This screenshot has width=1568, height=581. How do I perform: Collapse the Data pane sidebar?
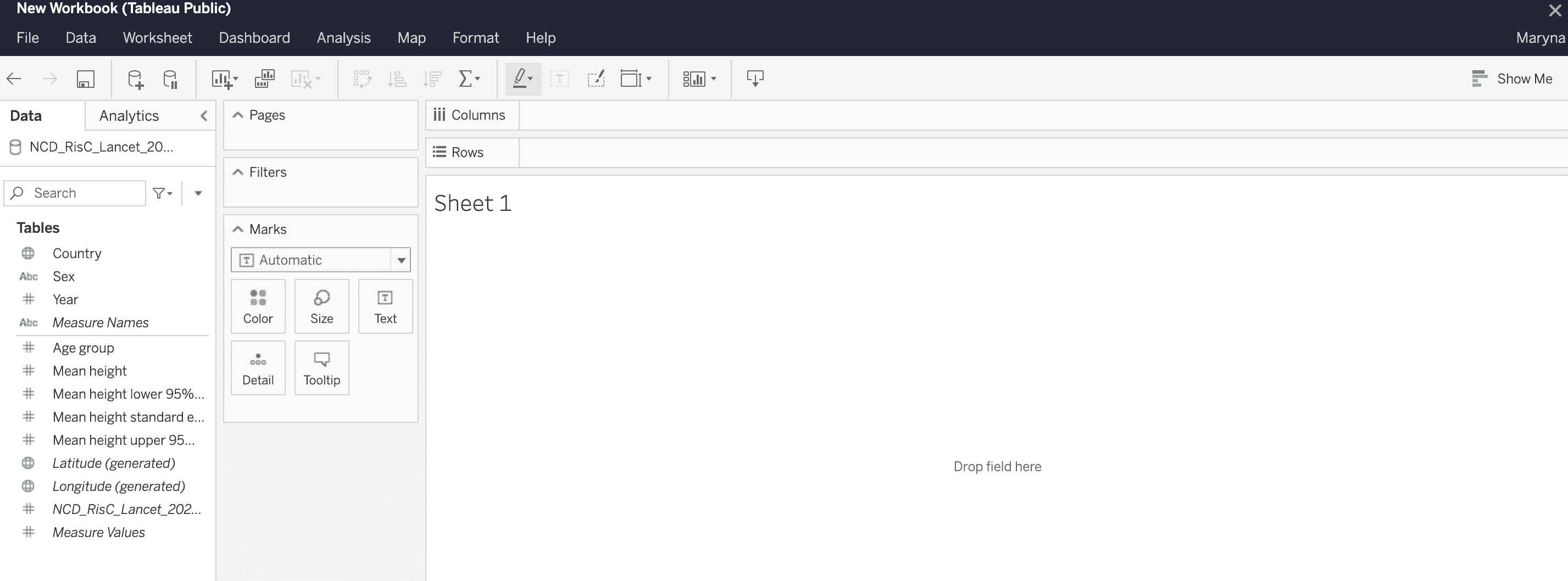(x=204, y=115)
